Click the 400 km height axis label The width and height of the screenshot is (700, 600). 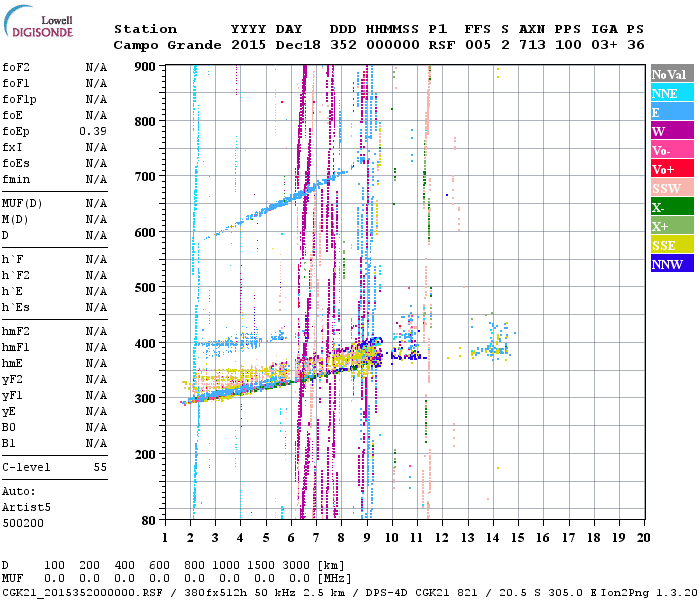coord(145,344)
